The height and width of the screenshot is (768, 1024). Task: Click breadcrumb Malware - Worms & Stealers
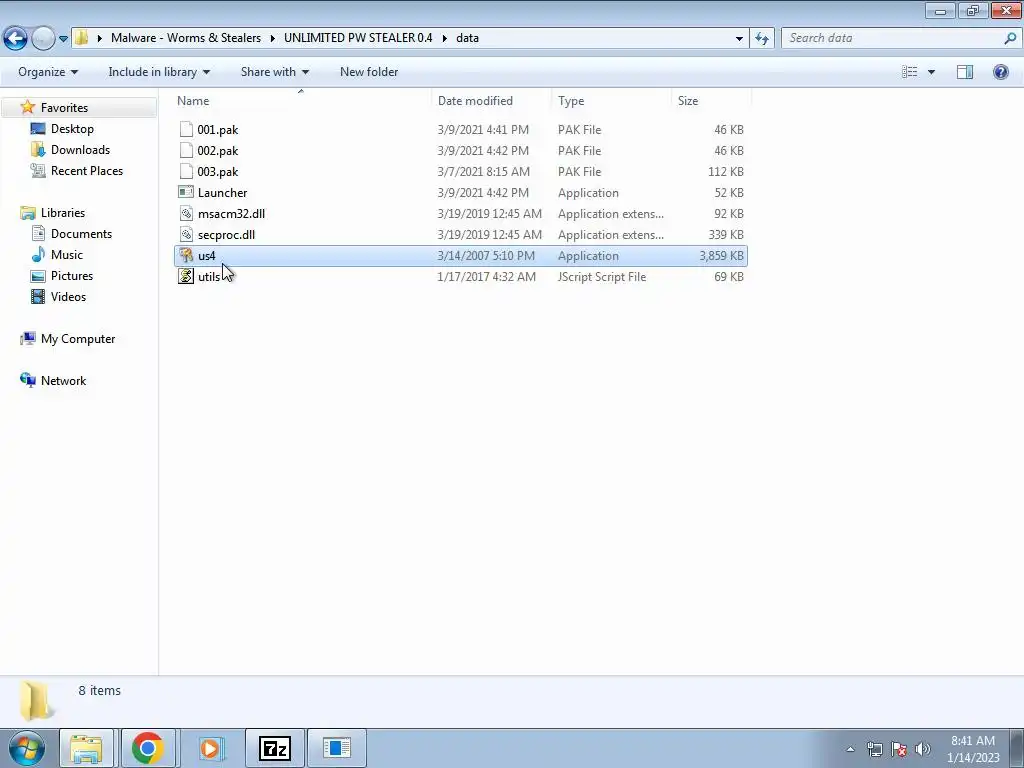[185, 38]
